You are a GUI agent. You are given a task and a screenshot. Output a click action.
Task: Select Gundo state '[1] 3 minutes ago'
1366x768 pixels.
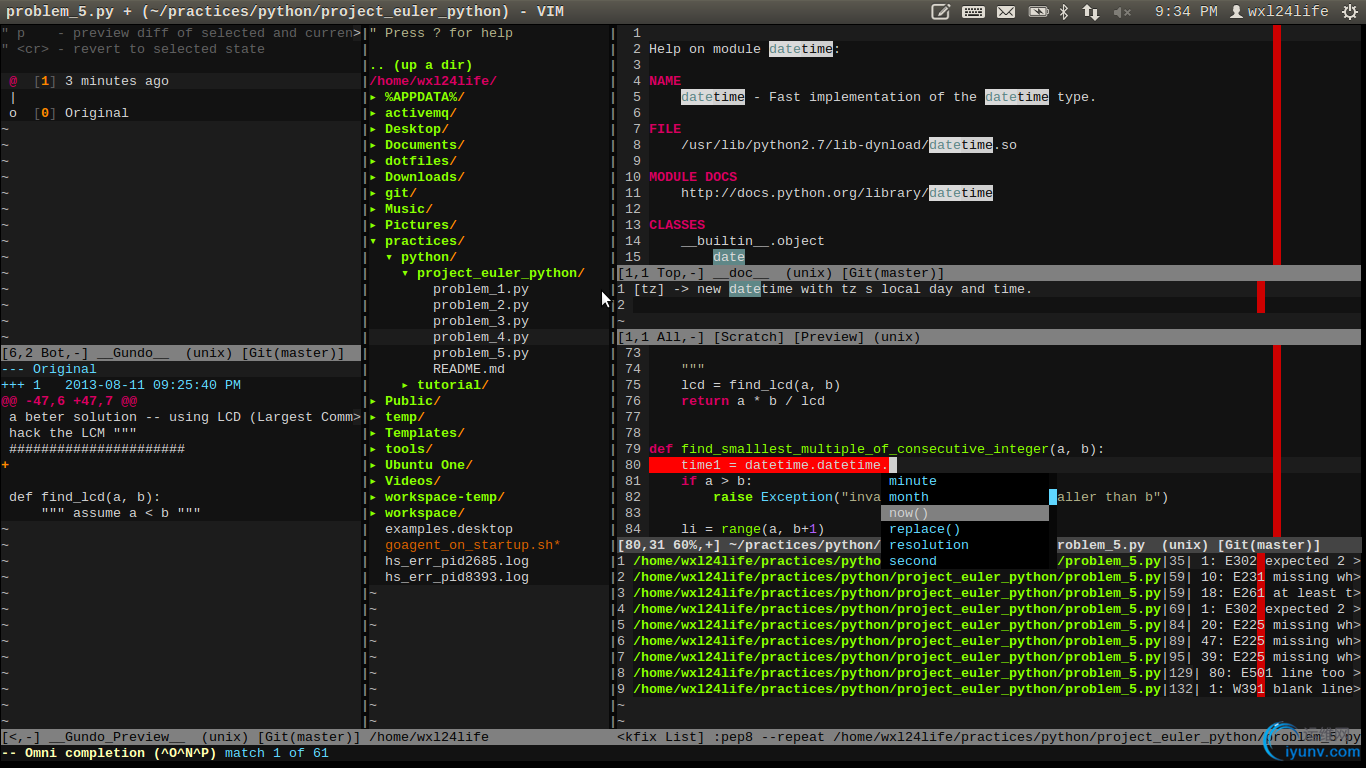click(101, 81)
